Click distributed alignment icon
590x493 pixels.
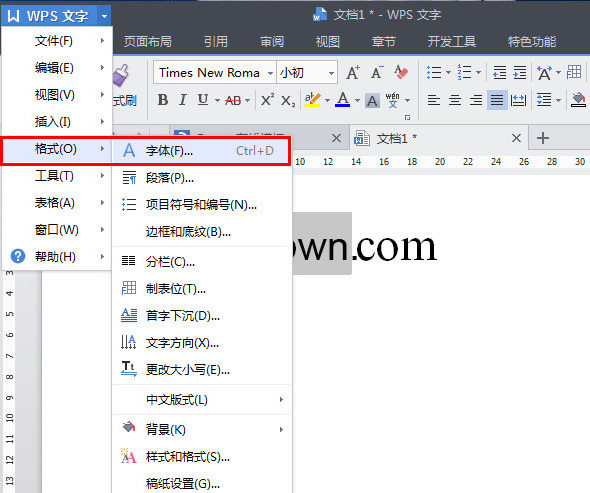[518, 100]
